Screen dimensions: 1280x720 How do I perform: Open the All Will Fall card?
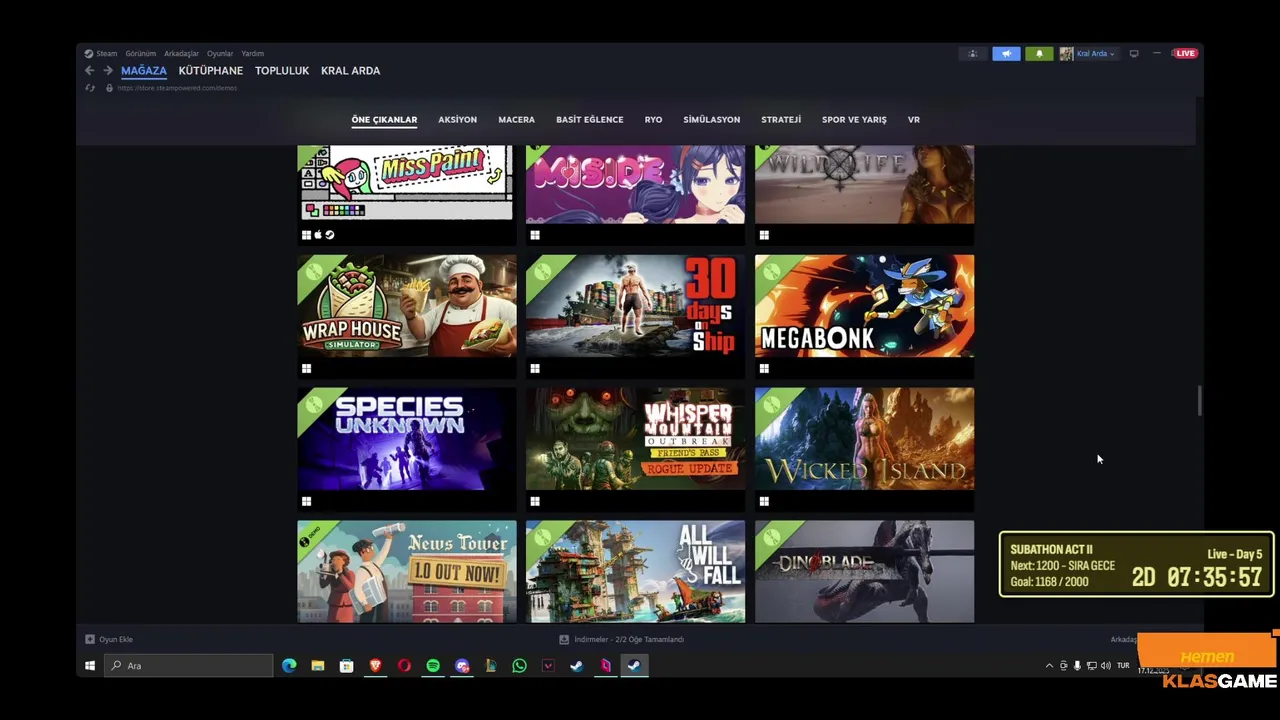635,571
